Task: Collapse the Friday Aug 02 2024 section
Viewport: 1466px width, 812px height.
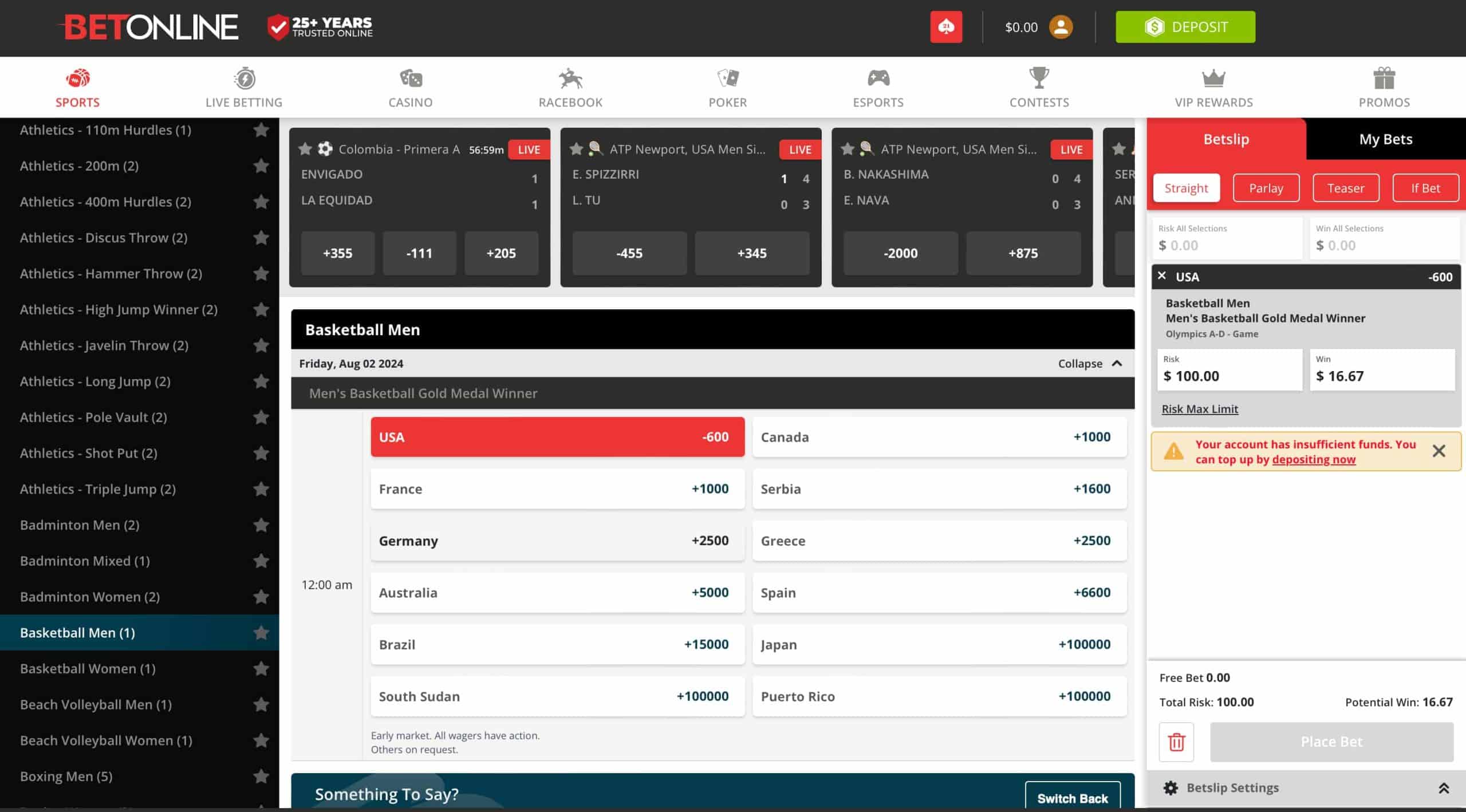Action: 1090,364
